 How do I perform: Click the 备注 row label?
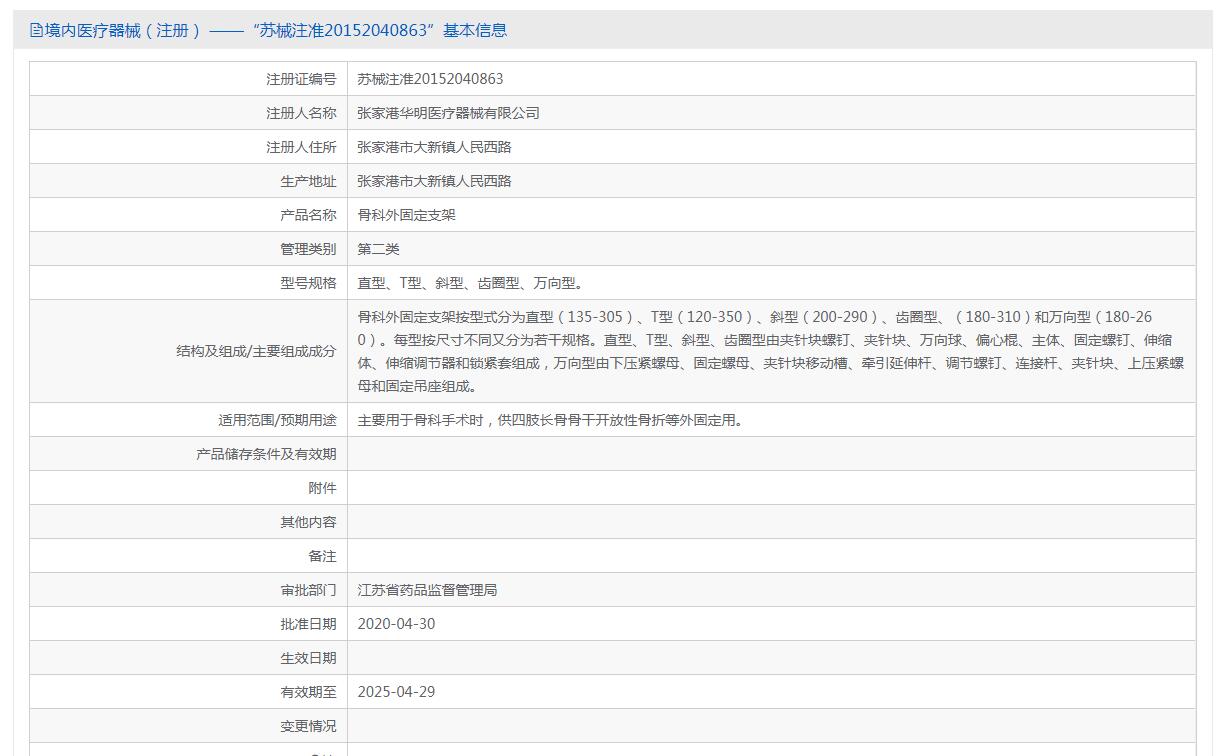click(322, 556)
